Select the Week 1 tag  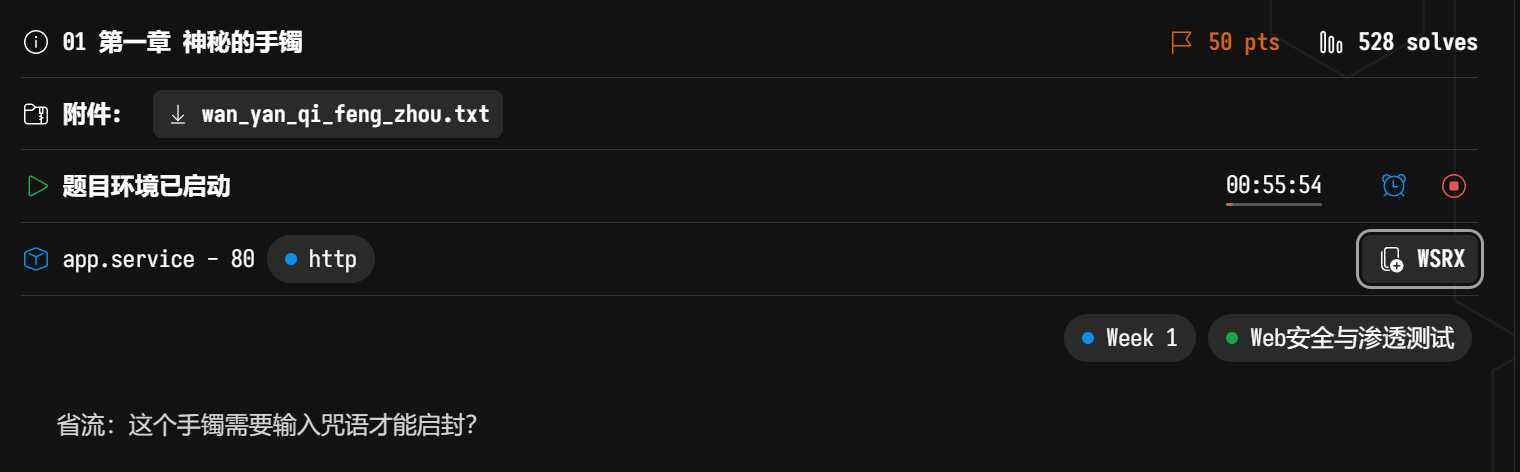pyautogui.click(x=1130, y=338)
